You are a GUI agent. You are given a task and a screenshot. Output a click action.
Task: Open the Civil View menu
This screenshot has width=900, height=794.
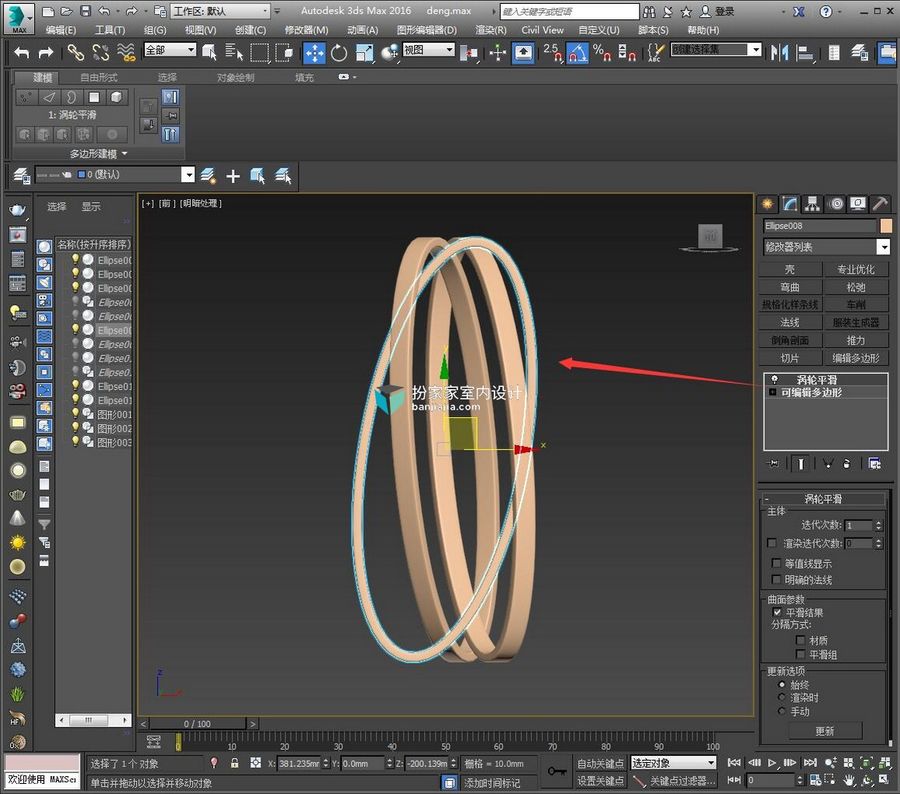542,30
